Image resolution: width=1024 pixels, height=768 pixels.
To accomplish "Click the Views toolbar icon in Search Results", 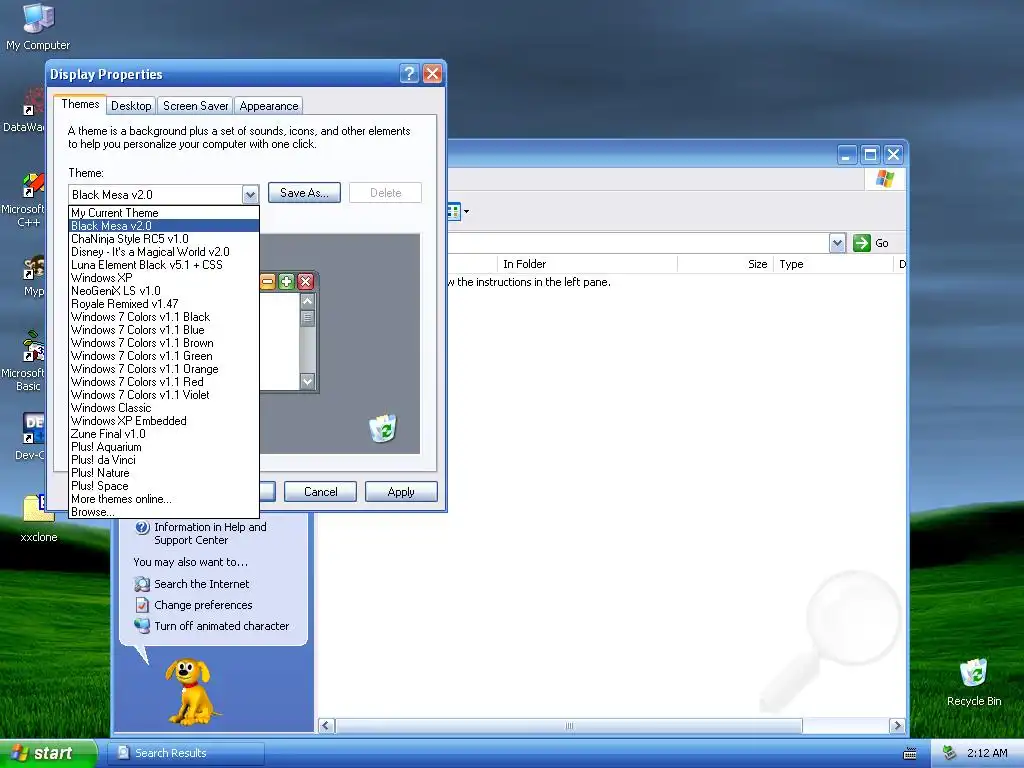I will 454,211.
